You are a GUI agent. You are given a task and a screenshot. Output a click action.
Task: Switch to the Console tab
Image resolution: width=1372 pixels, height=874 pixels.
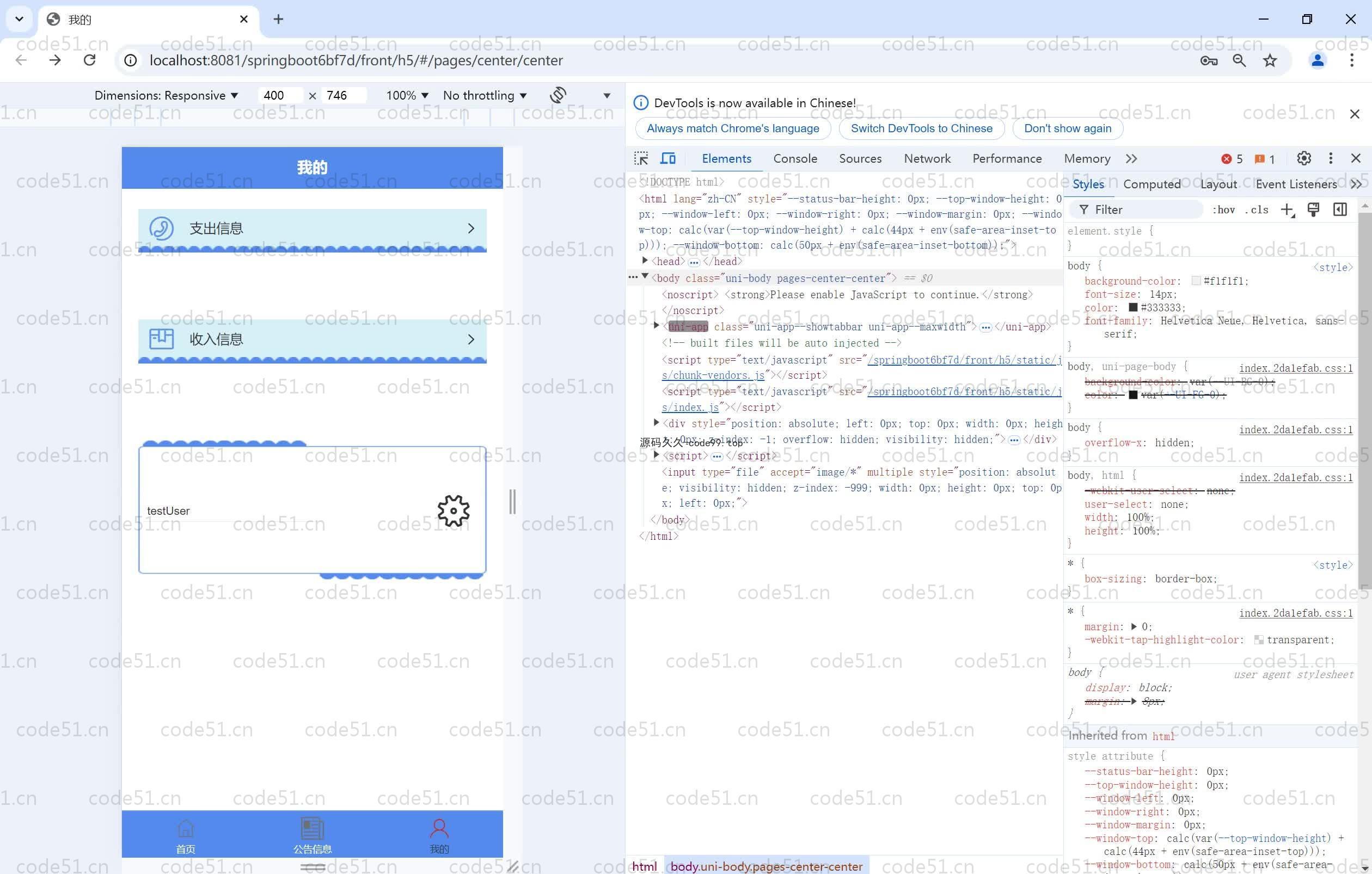pyautogui.click(x=795, y=159)
